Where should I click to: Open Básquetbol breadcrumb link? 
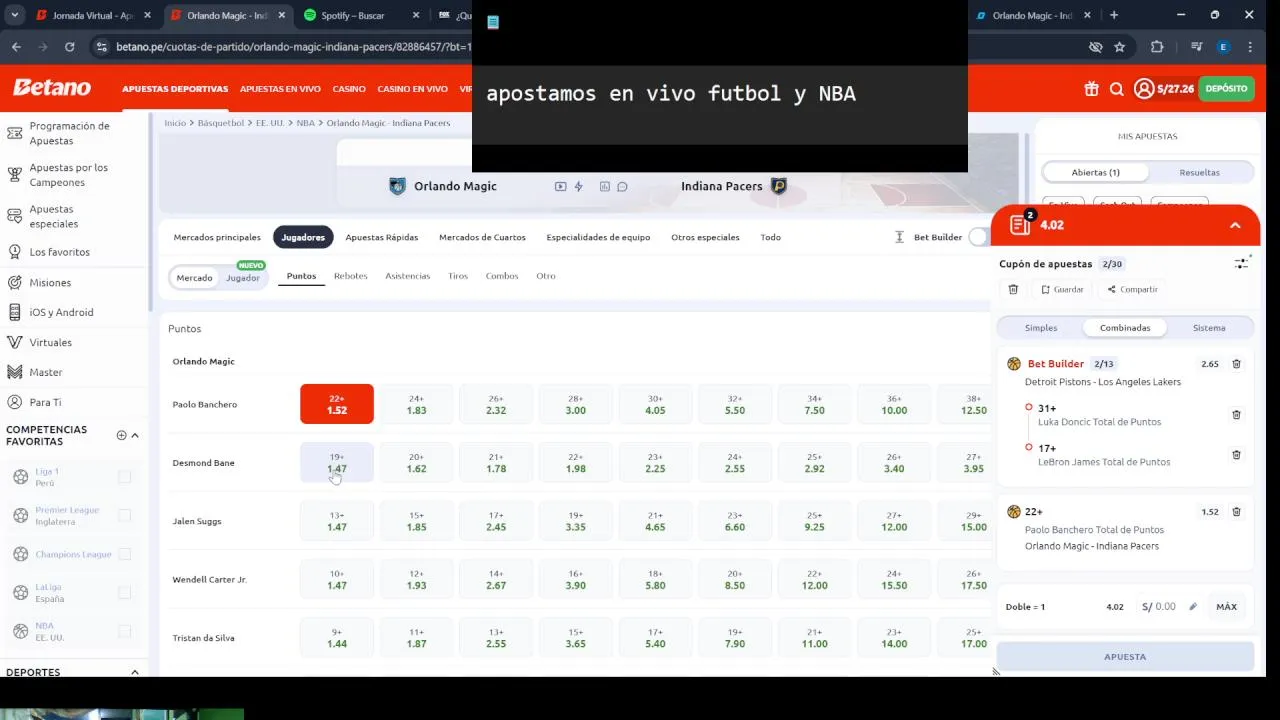coord(221,123)
